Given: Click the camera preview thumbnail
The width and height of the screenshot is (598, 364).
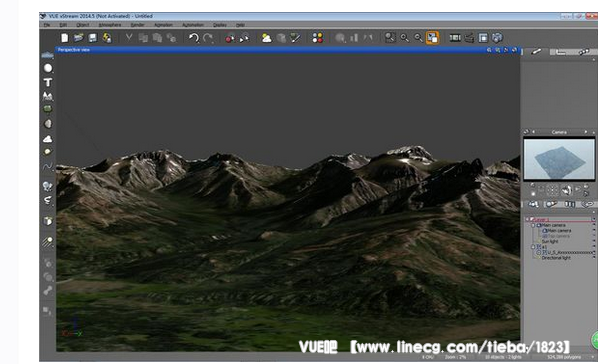Looking at the screenshot, I should click(559, 159).
